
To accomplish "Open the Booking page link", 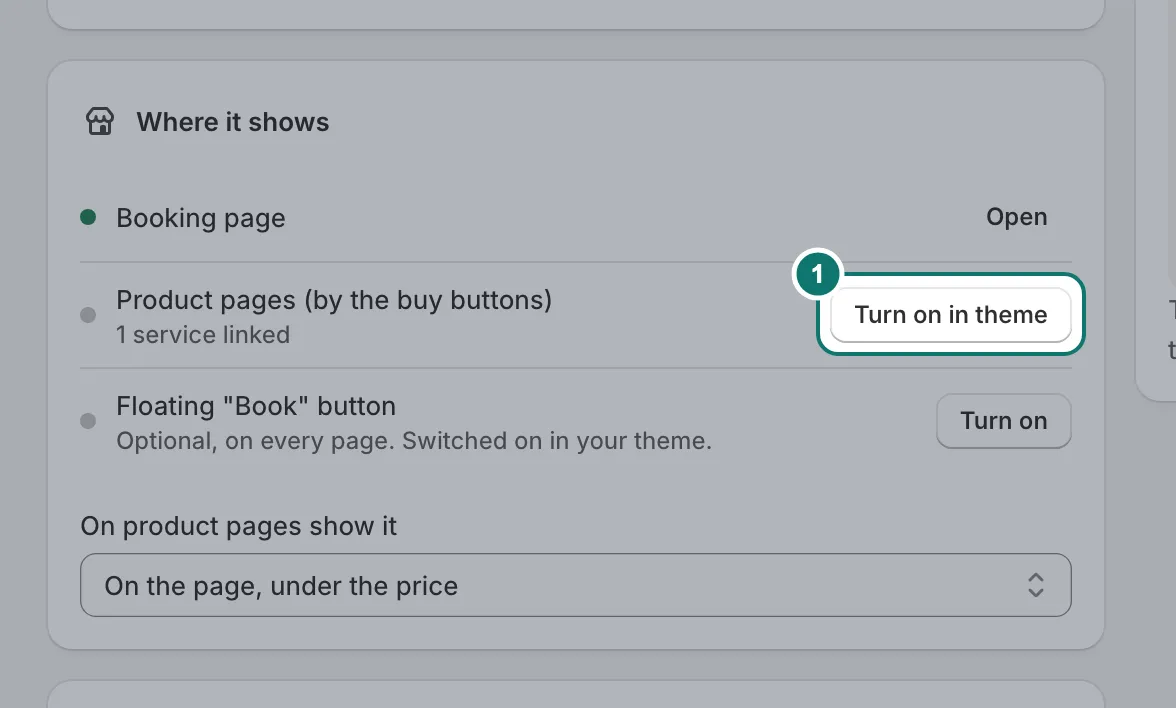I will click(x=1016, y=217).
